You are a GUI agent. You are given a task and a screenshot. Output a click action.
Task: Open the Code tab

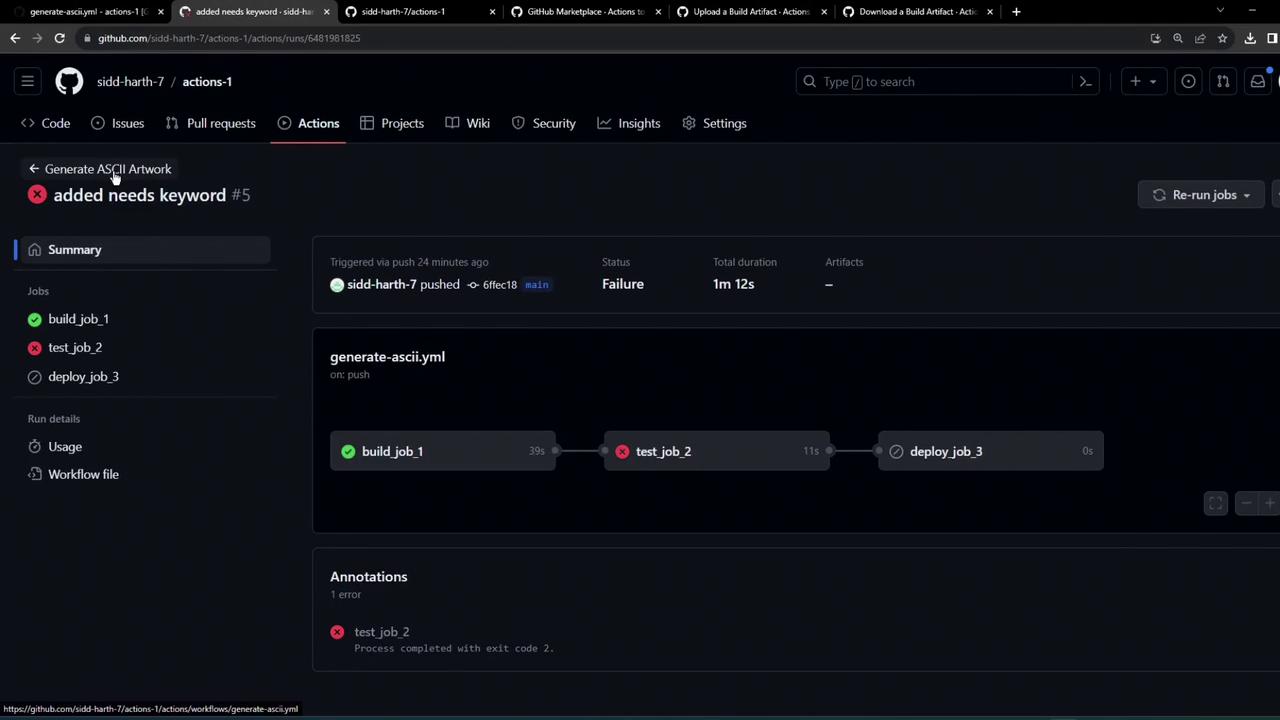[46, 123]
